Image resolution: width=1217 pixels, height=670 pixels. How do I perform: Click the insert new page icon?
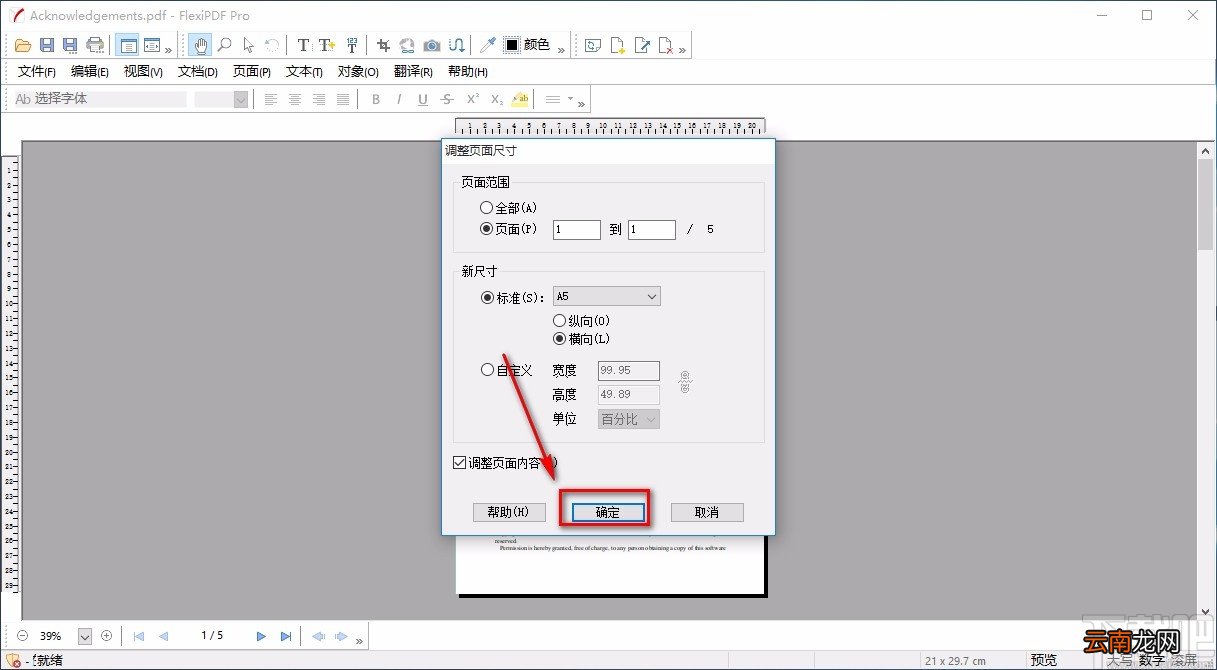pyautogui.click(x=618, y=45)
